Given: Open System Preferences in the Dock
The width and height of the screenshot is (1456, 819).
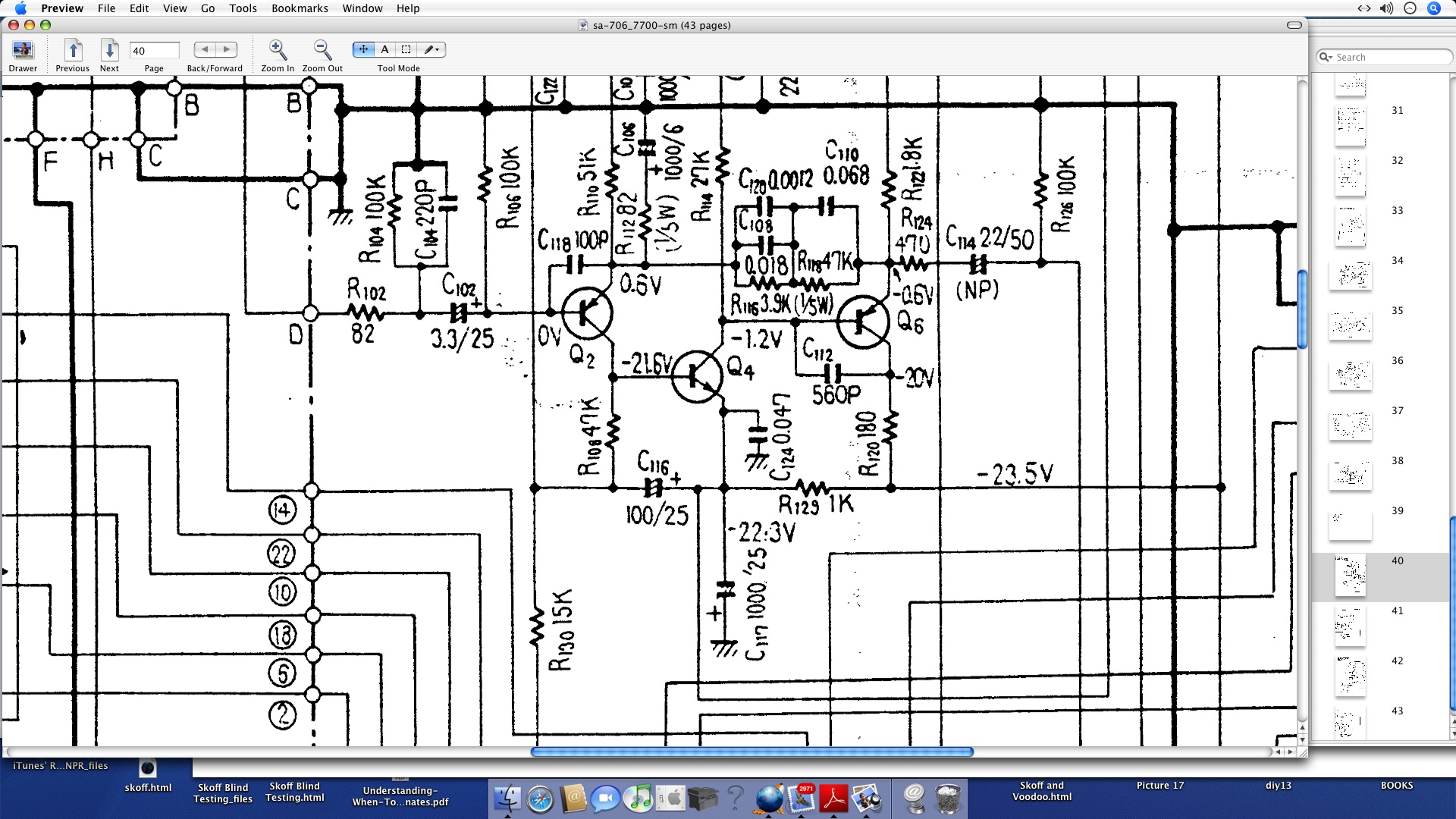Looking at the screenshot, I should [x=671, y=799].
